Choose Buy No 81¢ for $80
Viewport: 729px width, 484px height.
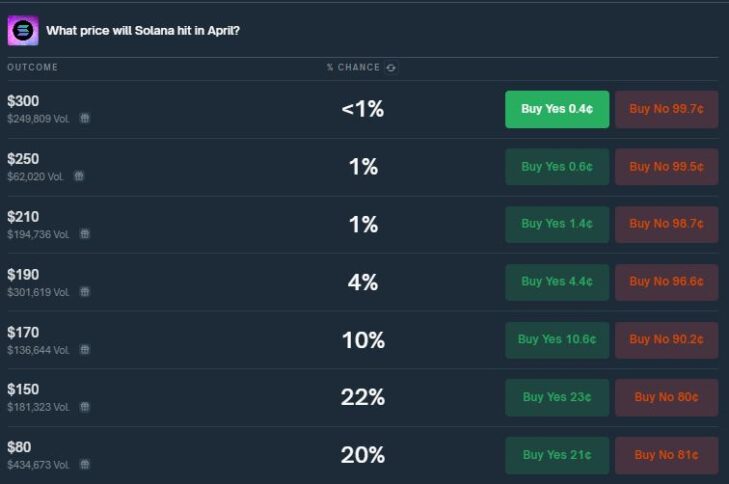coord(666,455)
